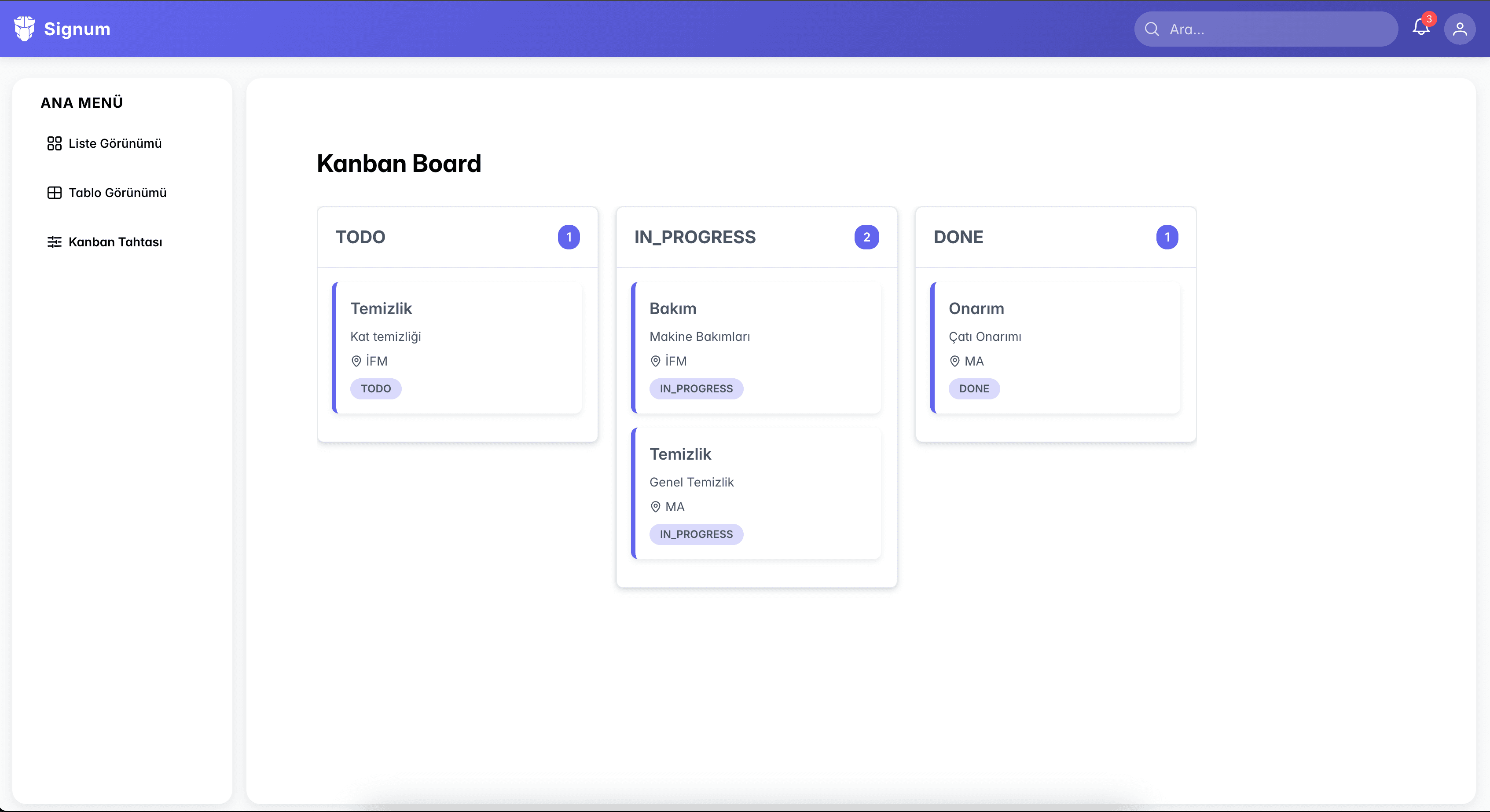Click the location pin on Onarım card
The height and width of the screenshot is (812, 1490).
954,361
